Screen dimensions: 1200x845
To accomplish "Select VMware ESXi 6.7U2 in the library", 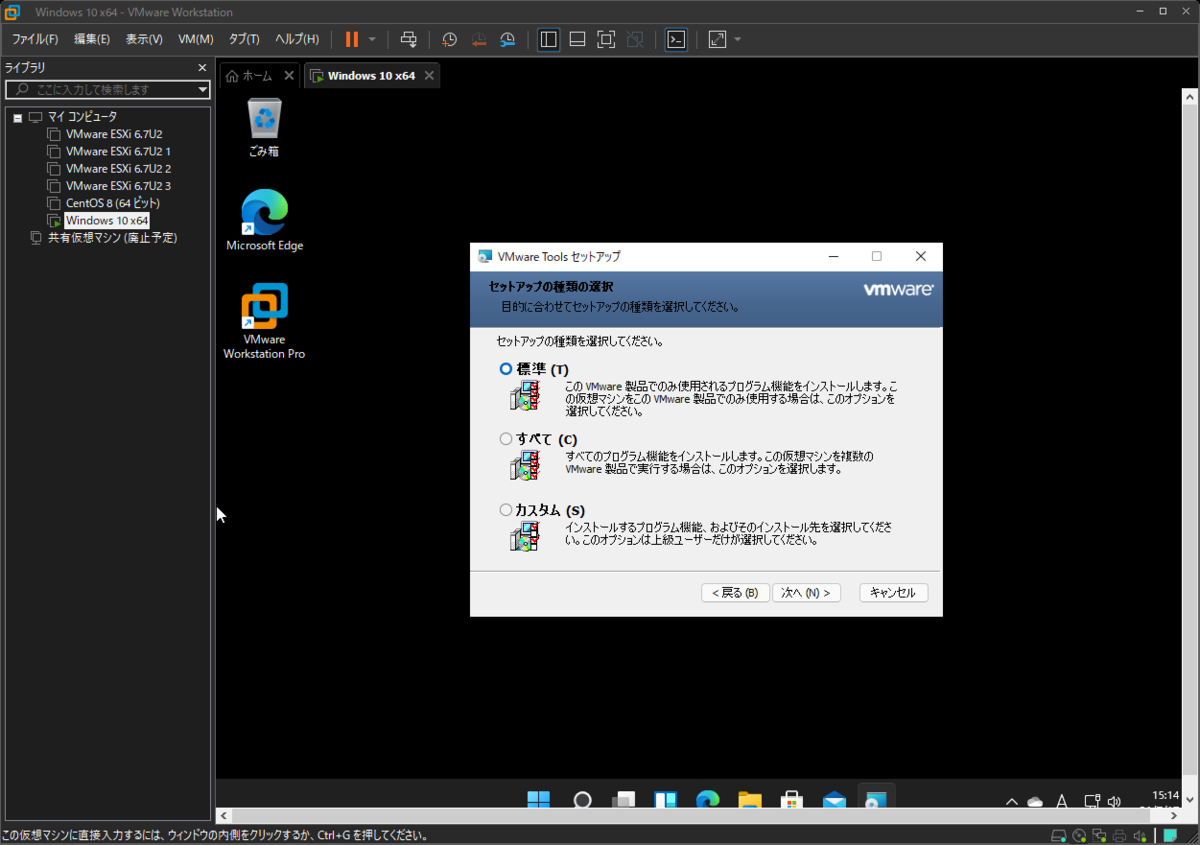I will pos(114,134).
